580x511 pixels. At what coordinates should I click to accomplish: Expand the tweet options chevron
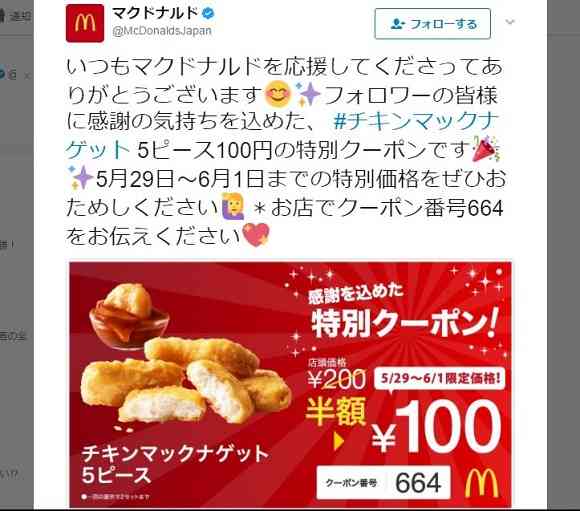click(510, 22)
